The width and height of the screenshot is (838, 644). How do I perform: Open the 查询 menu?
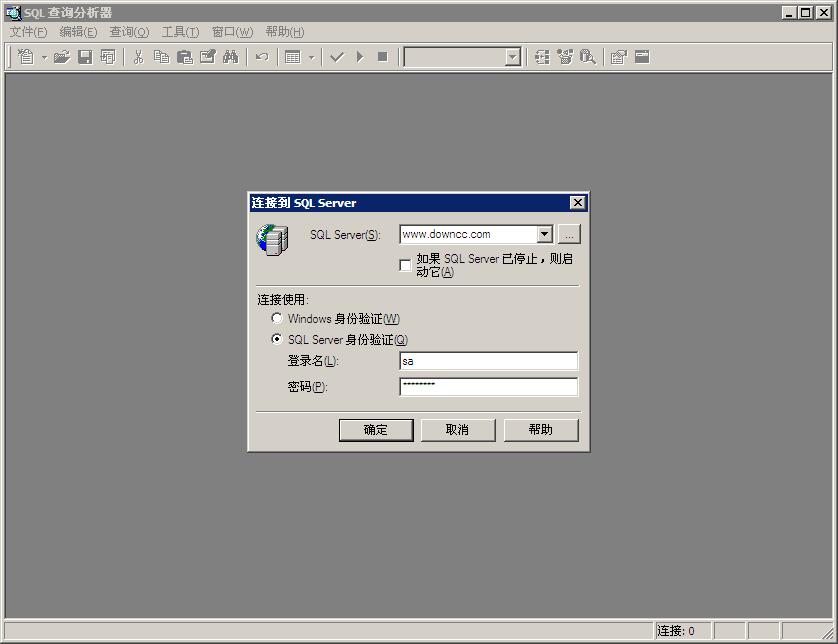tap(127, 31)
